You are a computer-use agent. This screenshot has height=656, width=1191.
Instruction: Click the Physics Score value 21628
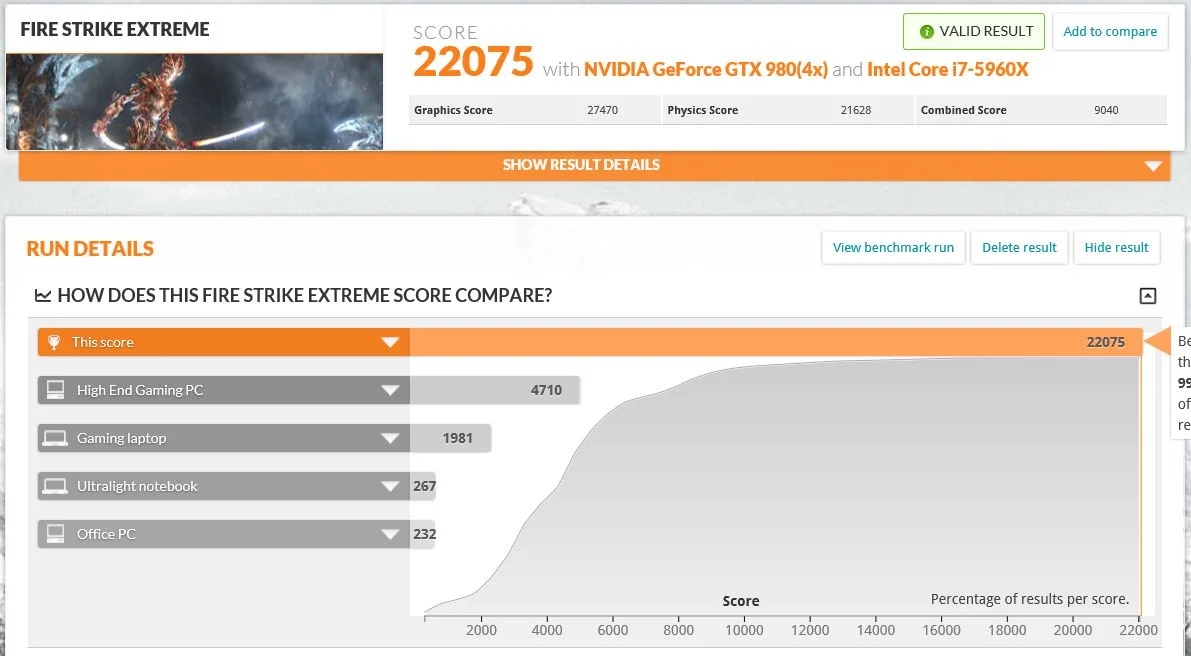(x=856, y=110)
